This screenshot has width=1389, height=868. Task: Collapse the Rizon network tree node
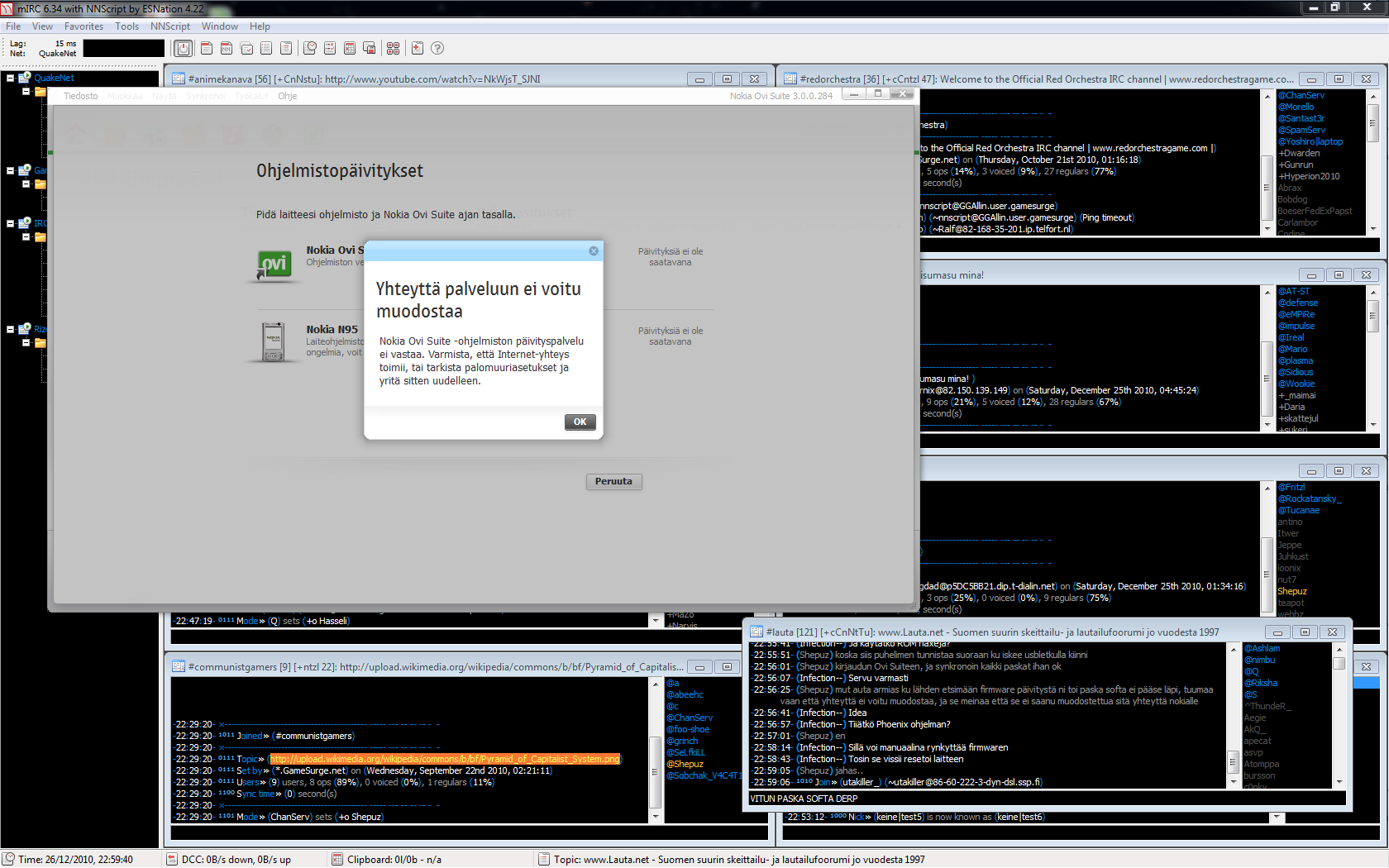tap(11, 329)
